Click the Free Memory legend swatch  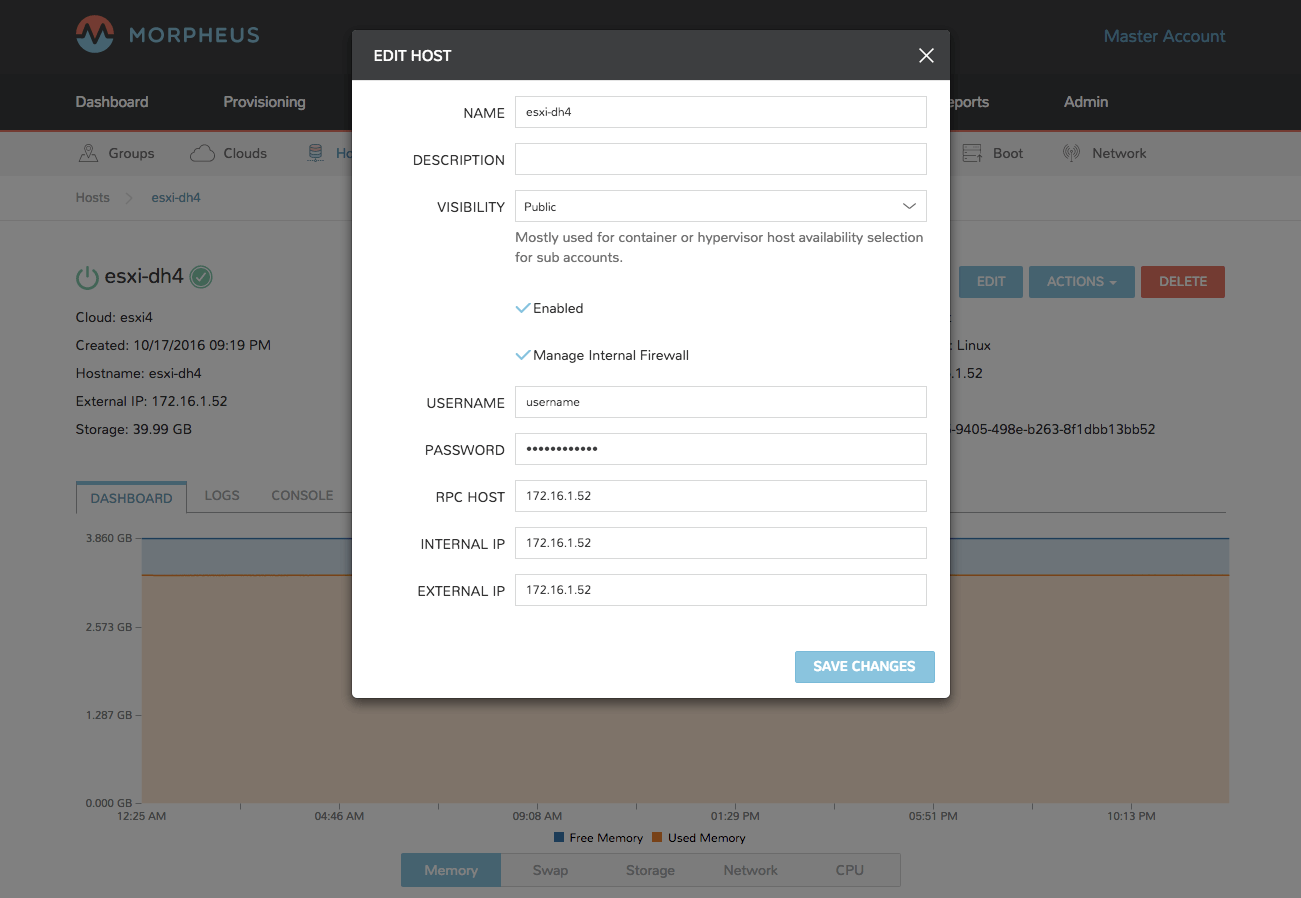(560, 838)
